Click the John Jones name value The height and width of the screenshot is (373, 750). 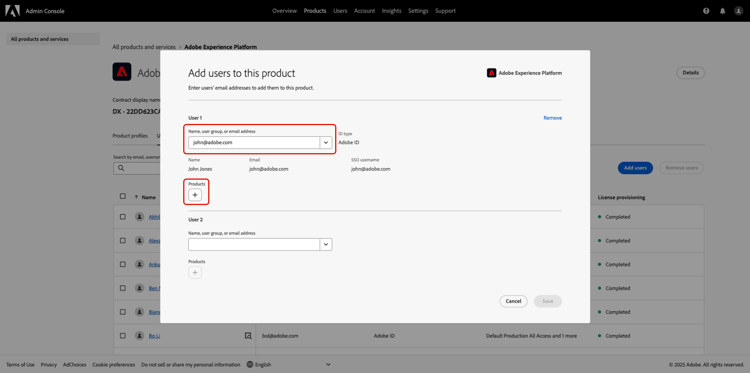point(200,169)
